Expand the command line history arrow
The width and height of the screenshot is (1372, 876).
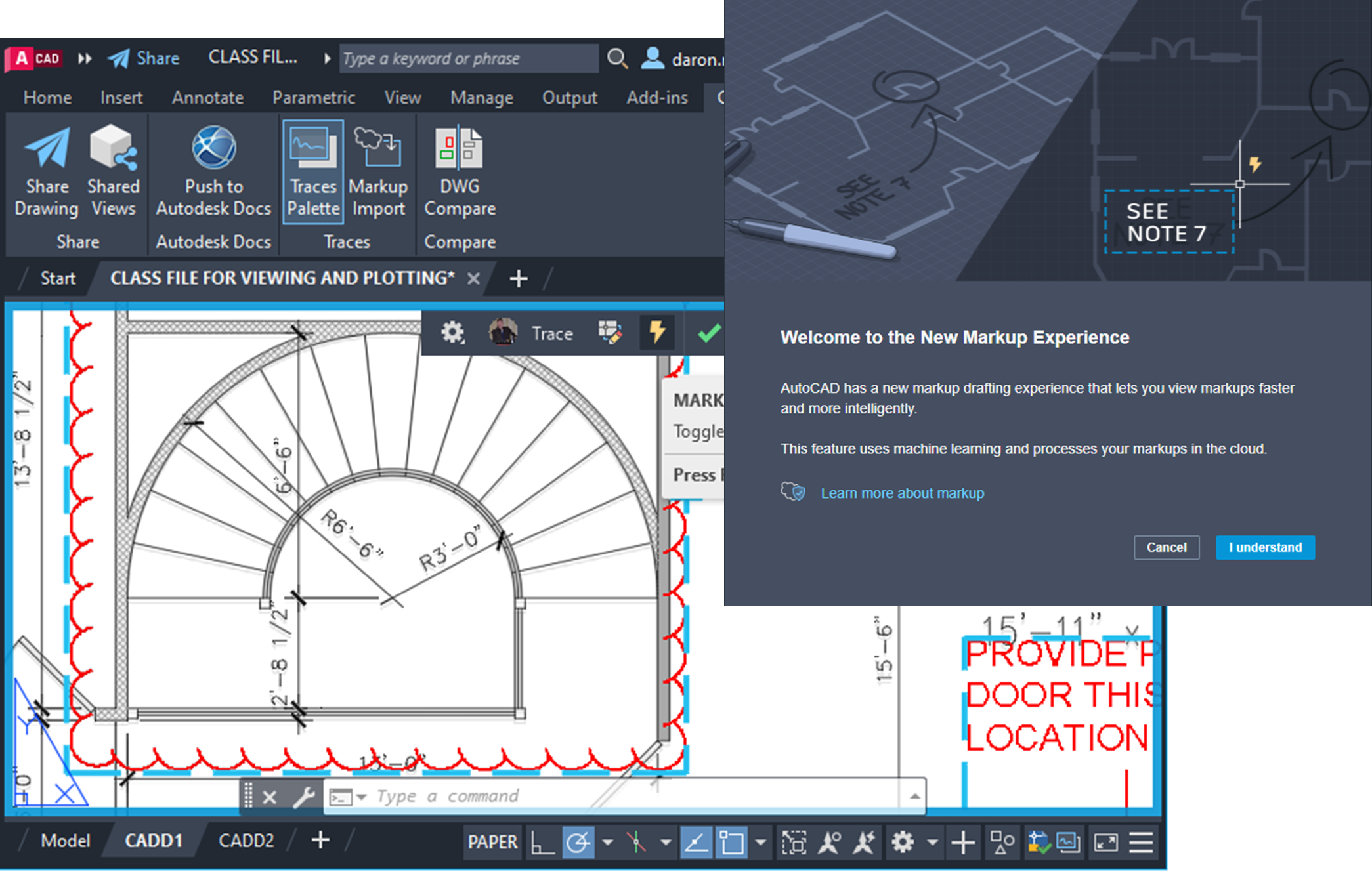[914, 797]
